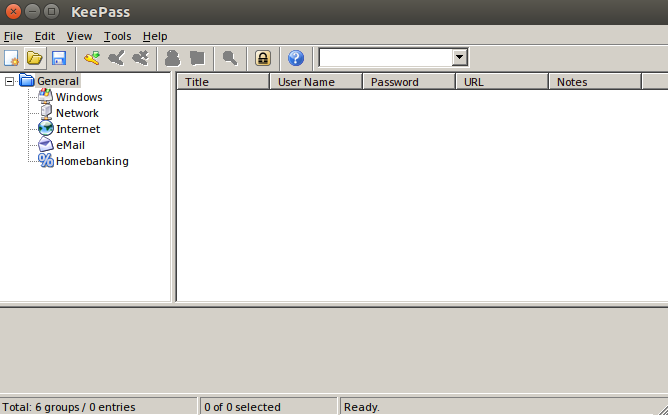Image resolution: width=668 pixels, height=415 pixels.
Task: Select the Homebanking group label
Action: 92,161
